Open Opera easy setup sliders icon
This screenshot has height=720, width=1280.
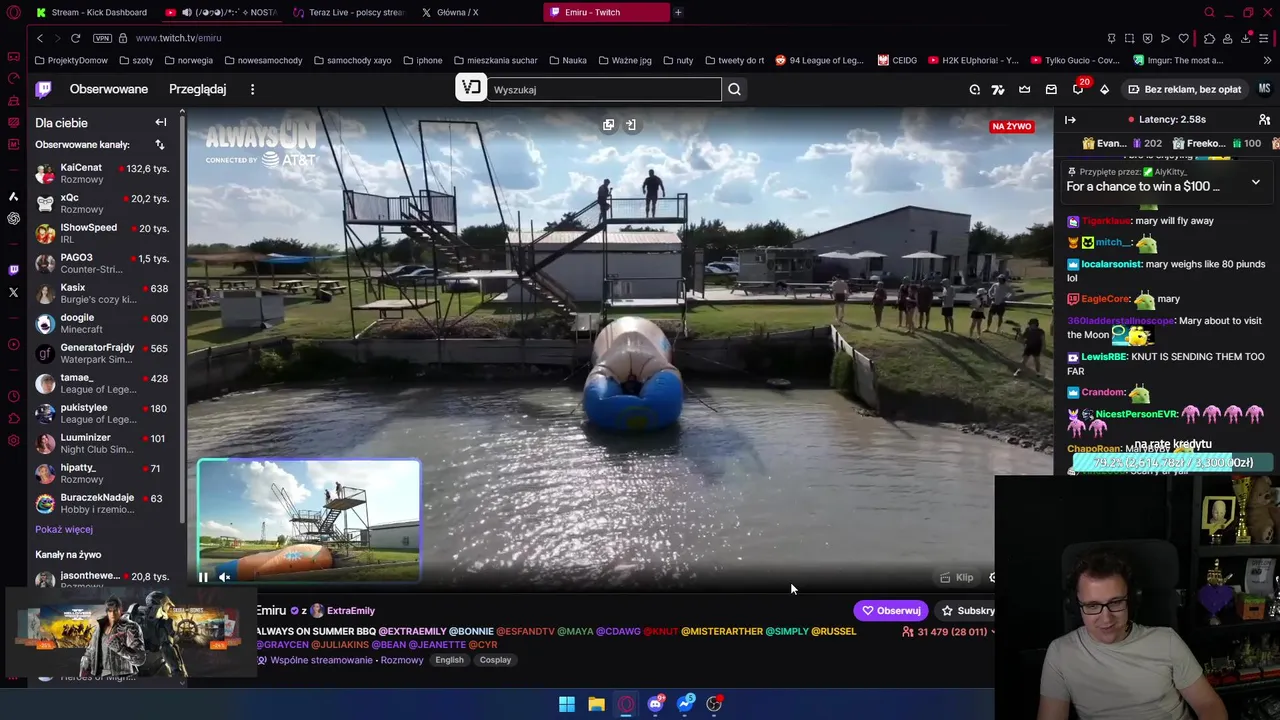[x=1264, y=38]
